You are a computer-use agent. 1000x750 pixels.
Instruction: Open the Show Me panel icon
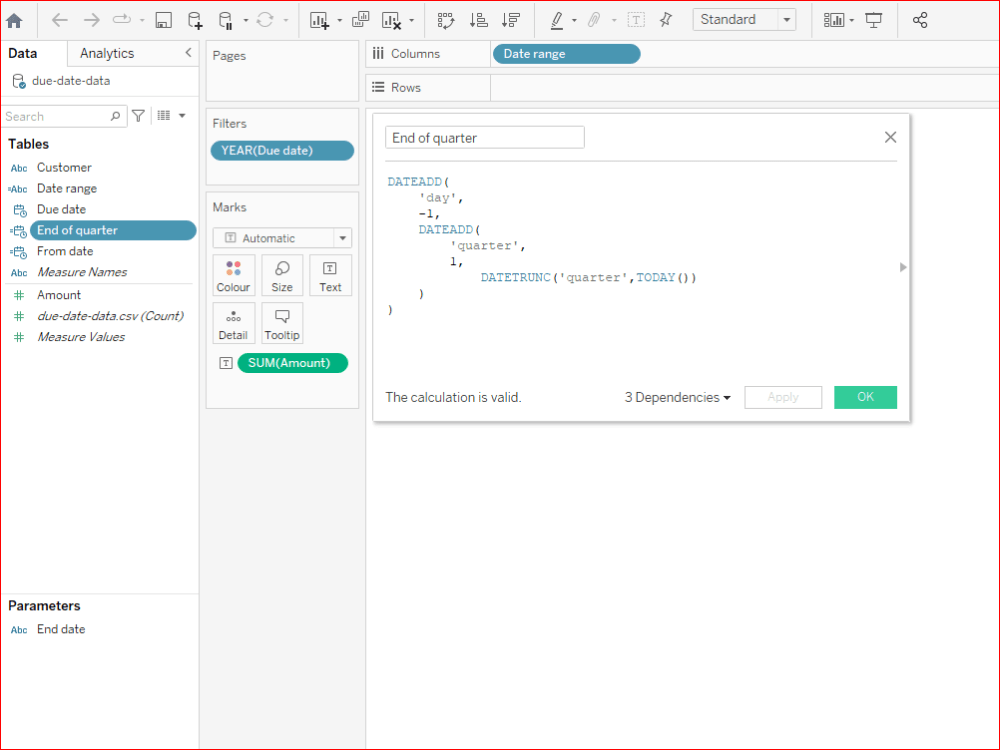click(x=834, y=19)
